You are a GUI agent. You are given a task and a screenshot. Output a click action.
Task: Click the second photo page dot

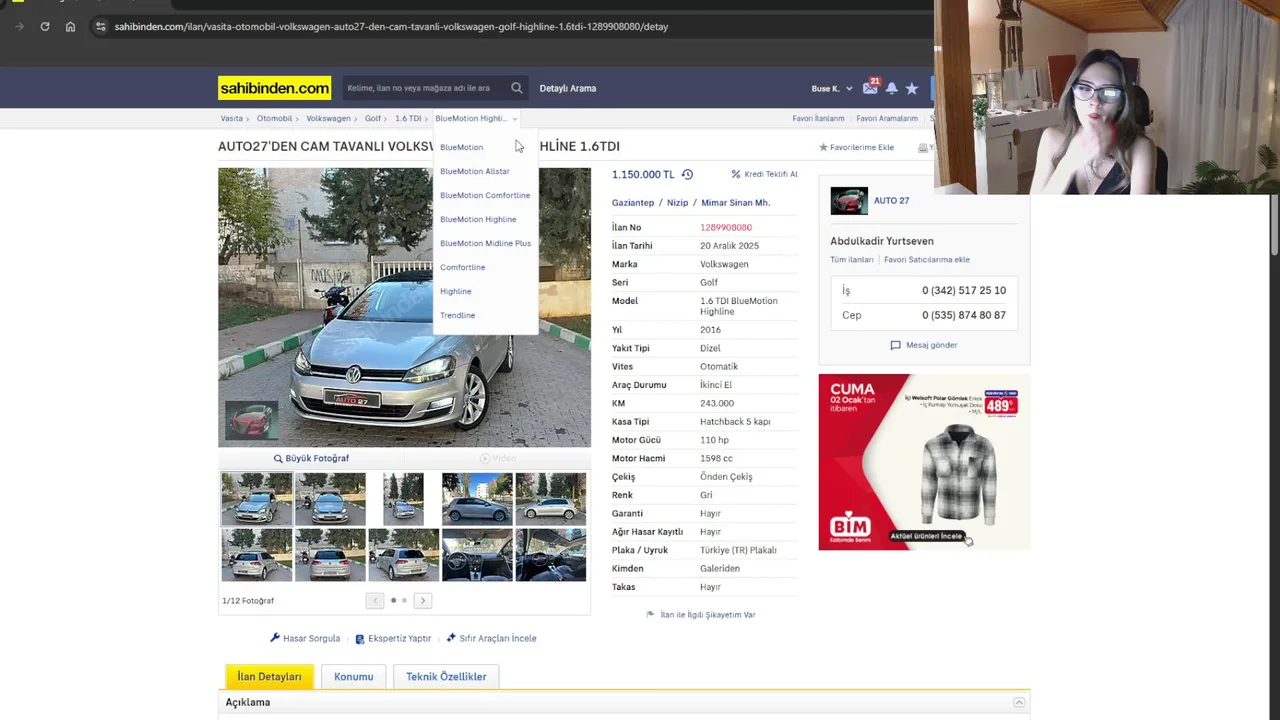click(x=404, y=600)
